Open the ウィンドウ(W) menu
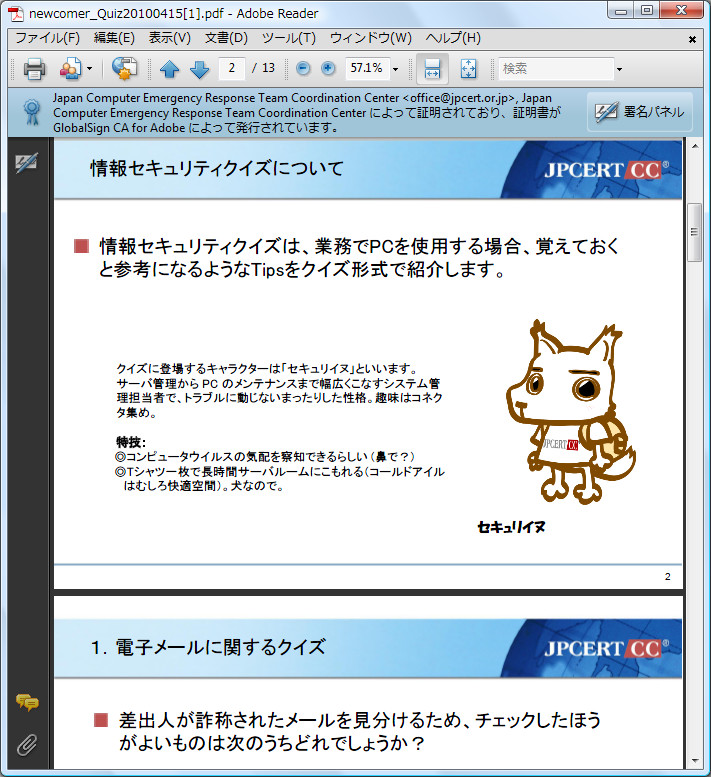Screen dimensions: 711x777 [x=371, y=38]
